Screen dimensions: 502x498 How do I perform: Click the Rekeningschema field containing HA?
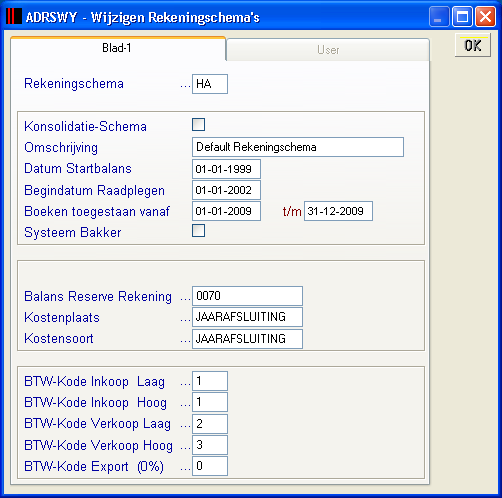[x=210, y=84]
